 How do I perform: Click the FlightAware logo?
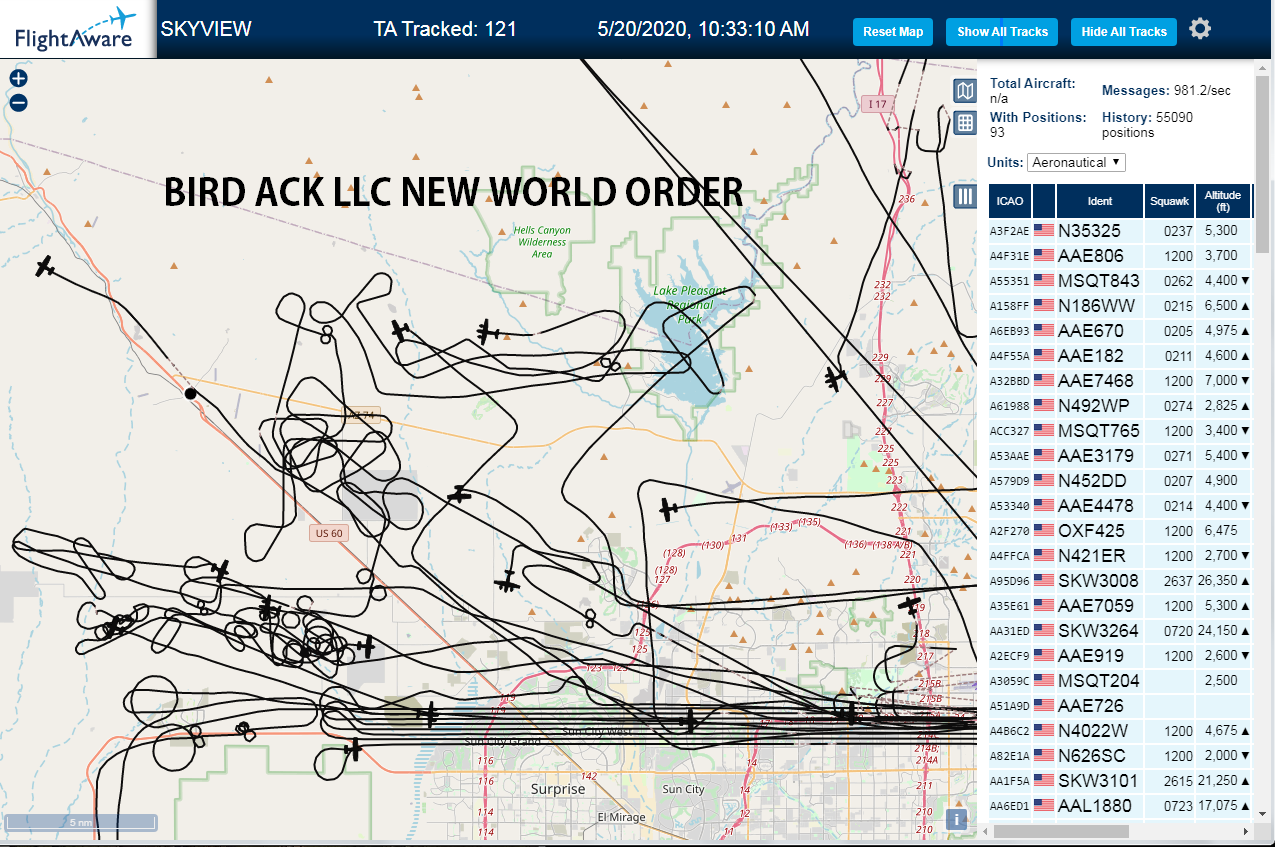point(77,29)
